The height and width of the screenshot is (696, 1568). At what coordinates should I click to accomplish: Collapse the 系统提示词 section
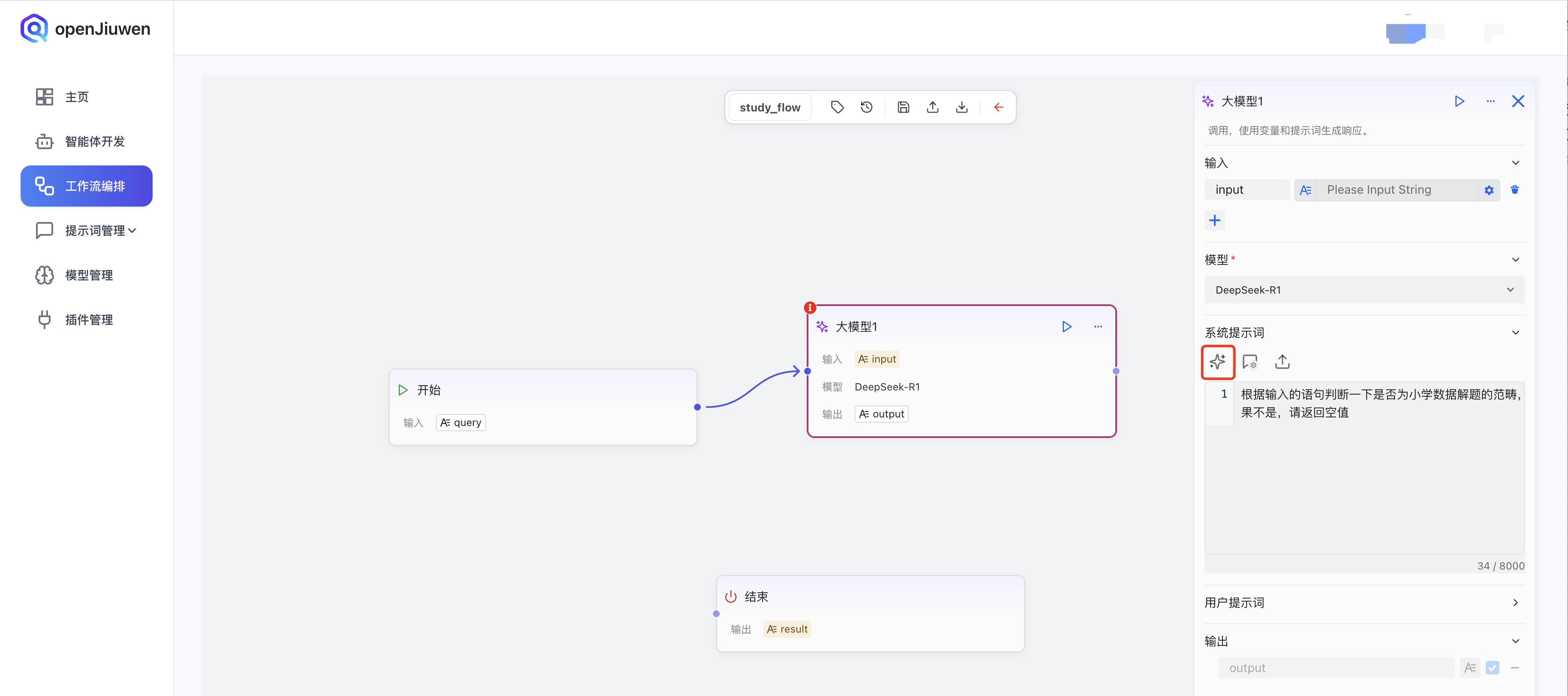(x=1515, y=333)
